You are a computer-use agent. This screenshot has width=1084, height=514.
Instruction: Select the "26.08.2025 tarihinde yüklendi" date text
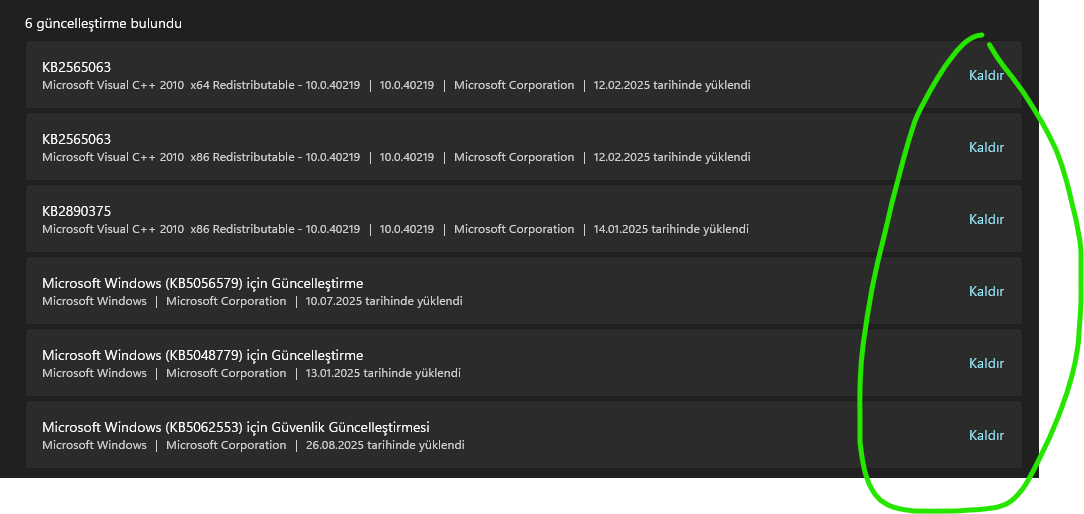[x=385, y=445]
